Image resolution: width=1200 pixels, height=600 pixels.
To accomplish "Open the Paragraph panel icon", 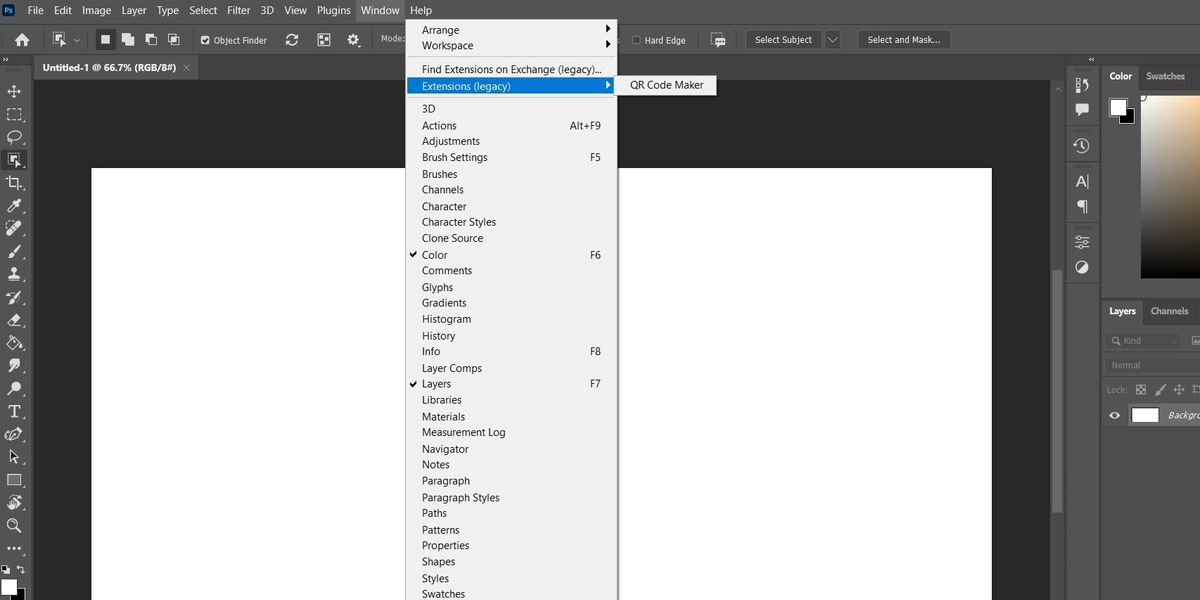I will point(1082,207).
